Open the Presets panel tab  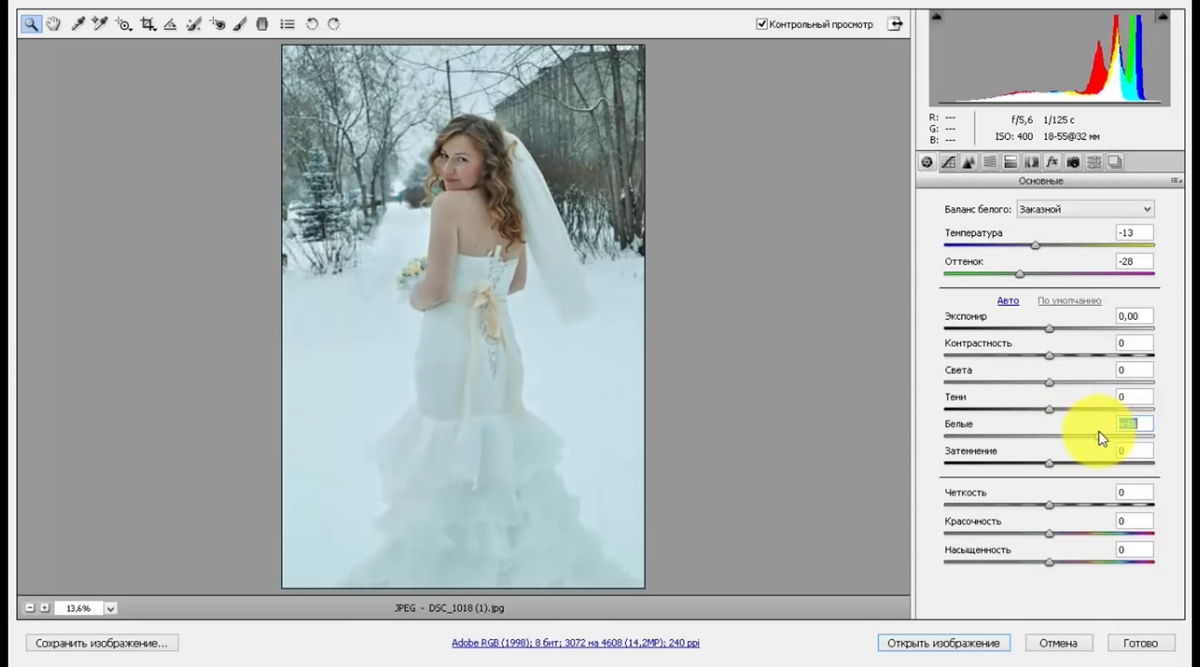coord(1094,162)
